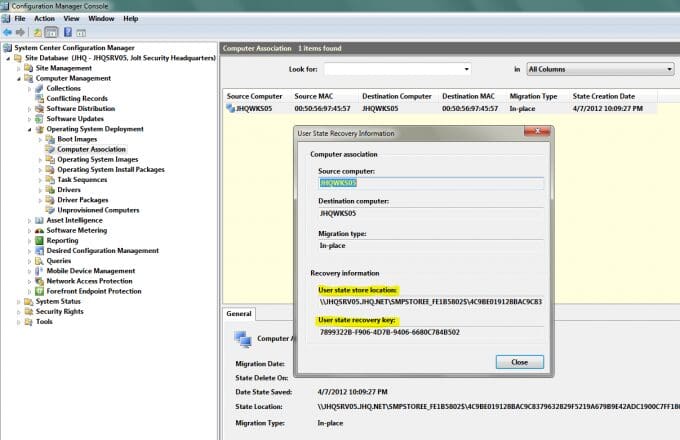This screenshot has width=680, height=440.
Task: Open the Look for dropdown arrow
Action: pos(467,69)
